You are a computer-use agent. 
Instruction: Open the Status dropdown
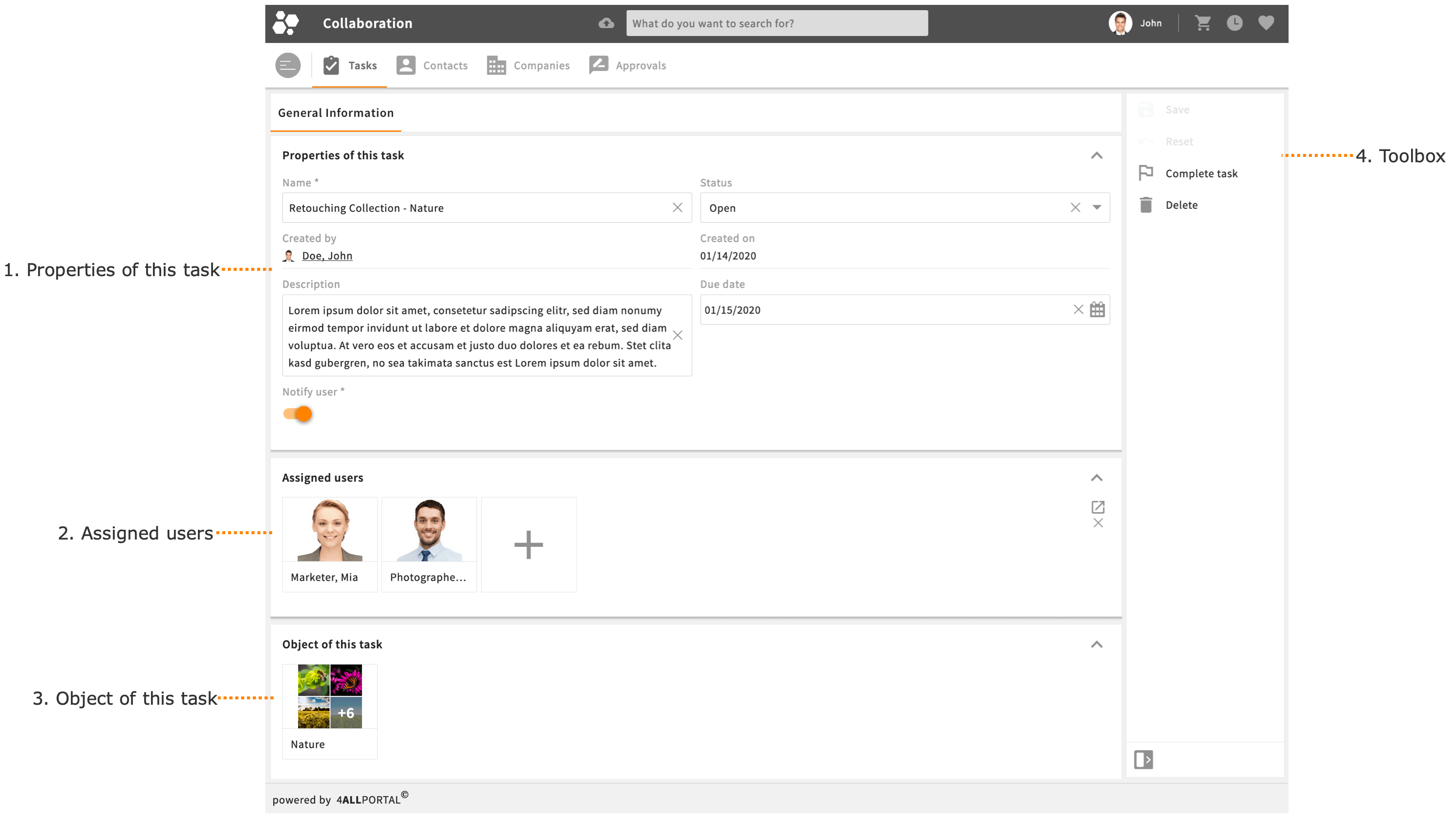[1096, 207]
